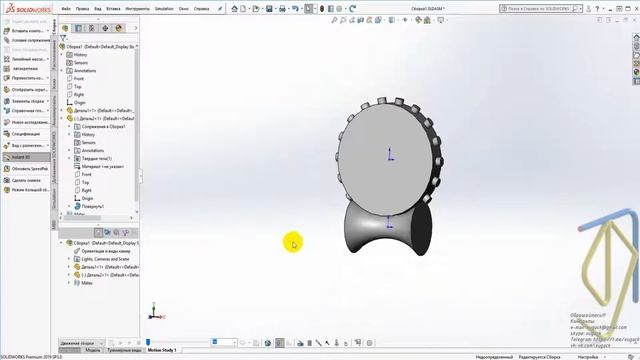Screen dimensions: 640x360
Task: Expand the top History node in the tree
Action: [x=62, y=55]
